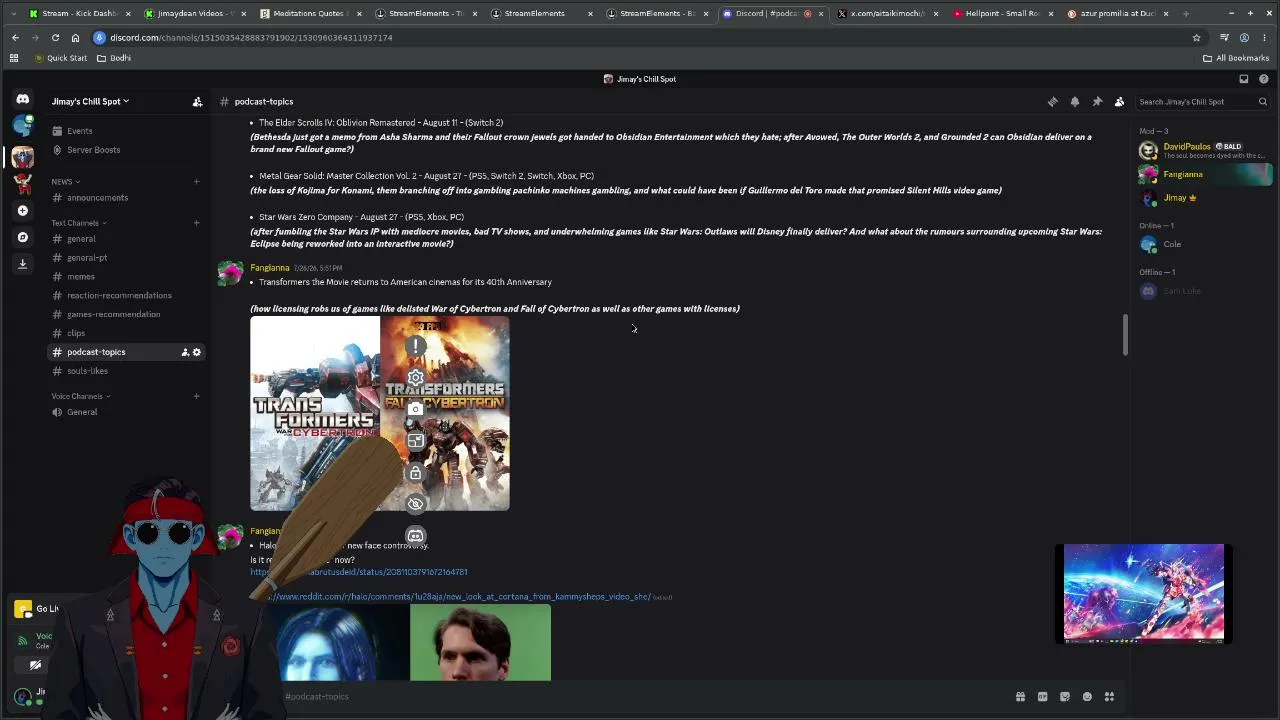Collapse the Voice Channels category
This screenshot has width=1280, height=720.
point(81,396)
